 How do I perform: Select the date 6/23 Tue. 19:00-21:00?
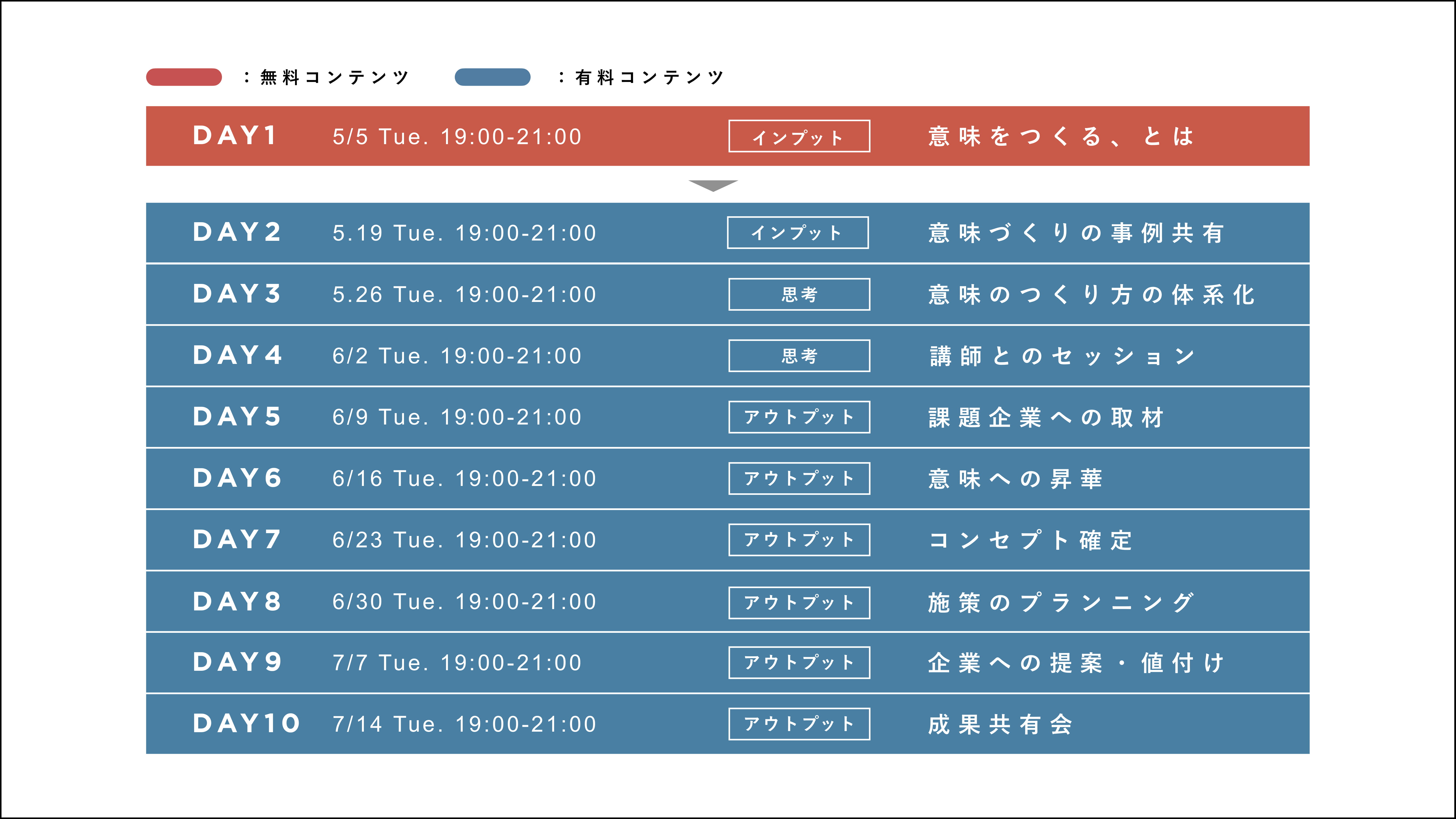click(x=464, y=540)
